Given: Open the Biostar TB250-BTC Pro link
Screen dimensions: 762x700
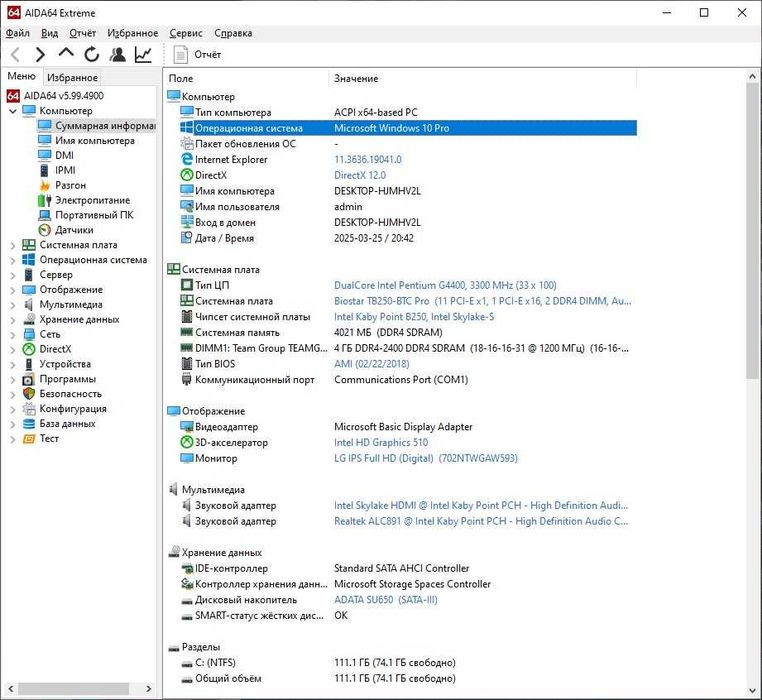Looking at the screenshot, I should [483, 301].
